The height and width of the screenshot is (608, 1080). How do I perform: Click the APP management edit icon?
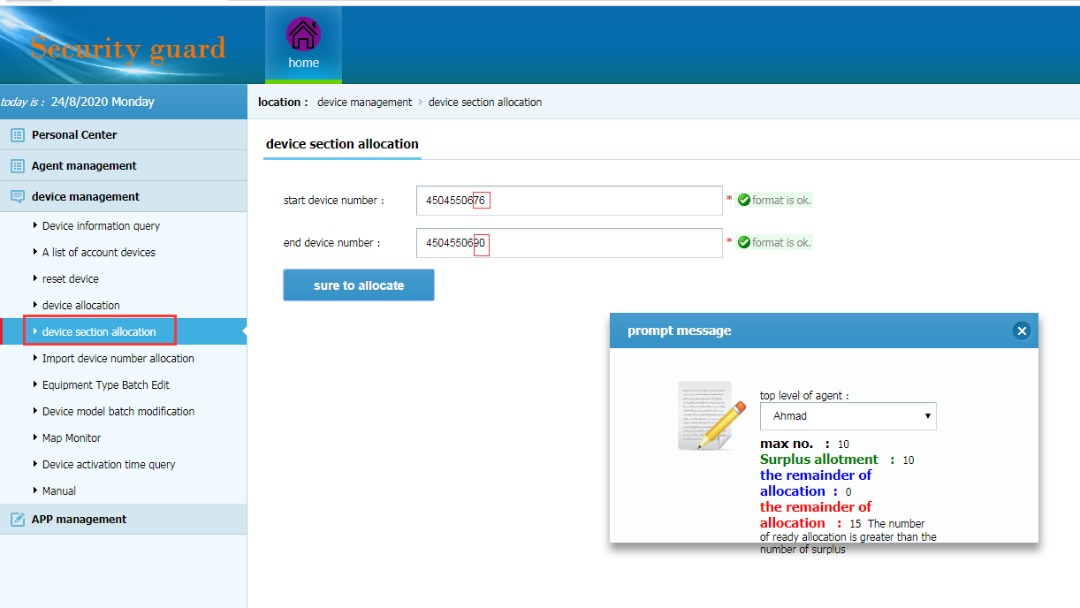click(17, 519)
